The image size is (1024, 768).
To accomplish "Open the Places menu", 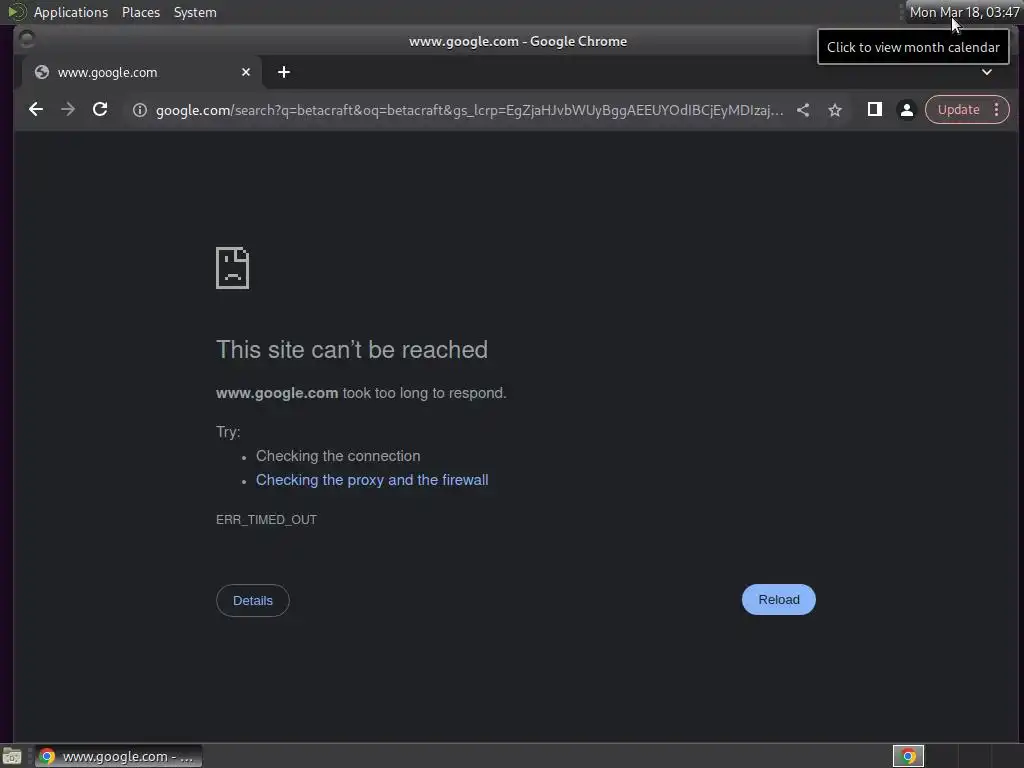I will pyautogui.click(x=141, y=12).
